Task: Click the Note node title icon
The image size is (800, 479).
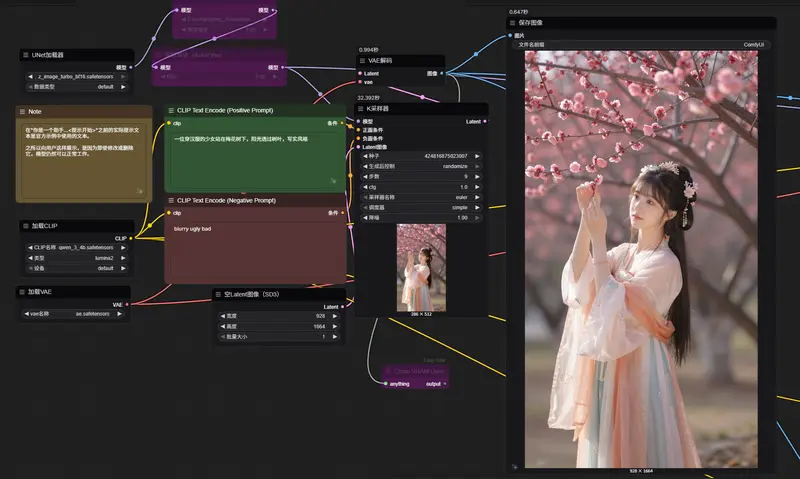Action: coord(22,112)
